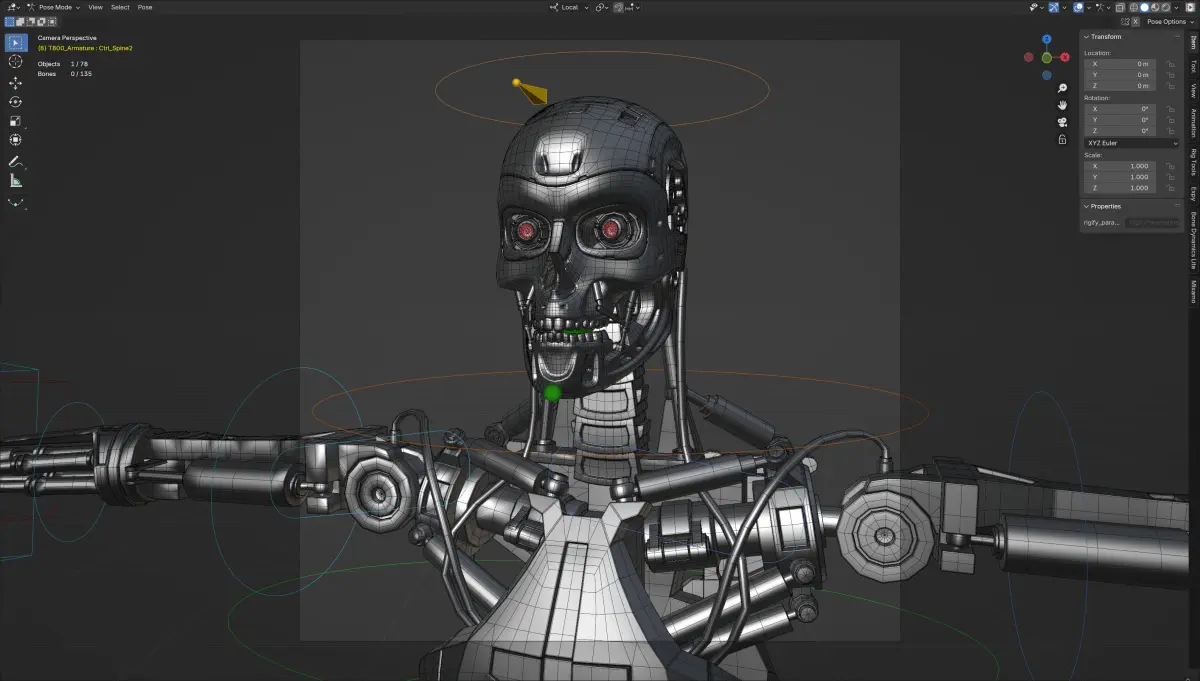
Task: Open the Pose Mode dropdown
Action: point(52,8)
